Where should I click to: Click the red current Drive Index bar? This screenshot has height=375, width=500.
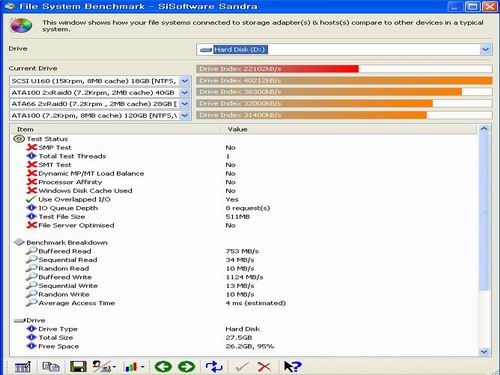(277, 69)
